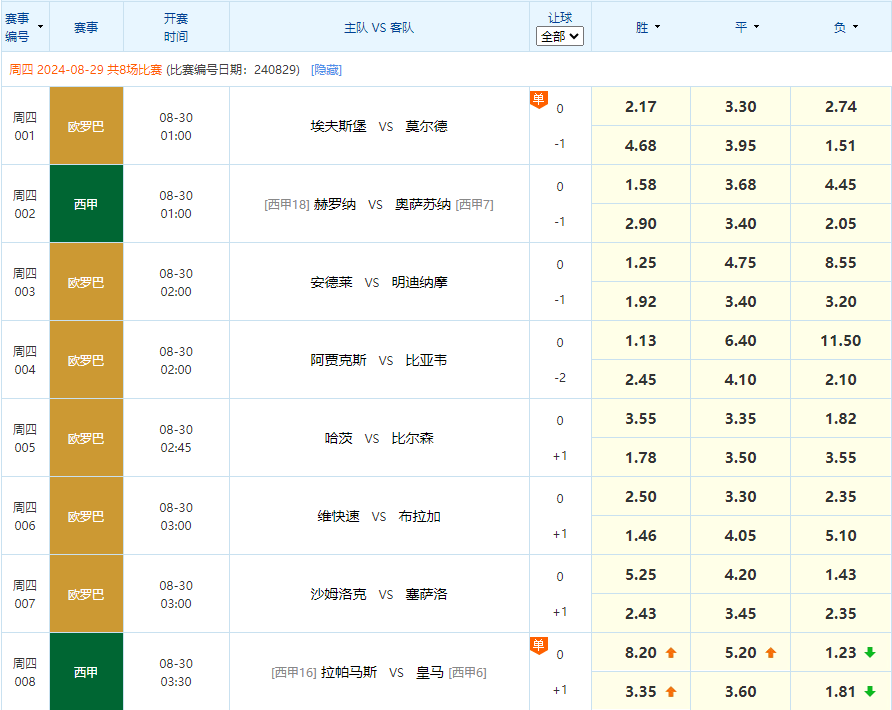This screenshot has width=892, height=710.
Task: Click the 单 badge in match 008 row
Action: [x=538, y=645]
